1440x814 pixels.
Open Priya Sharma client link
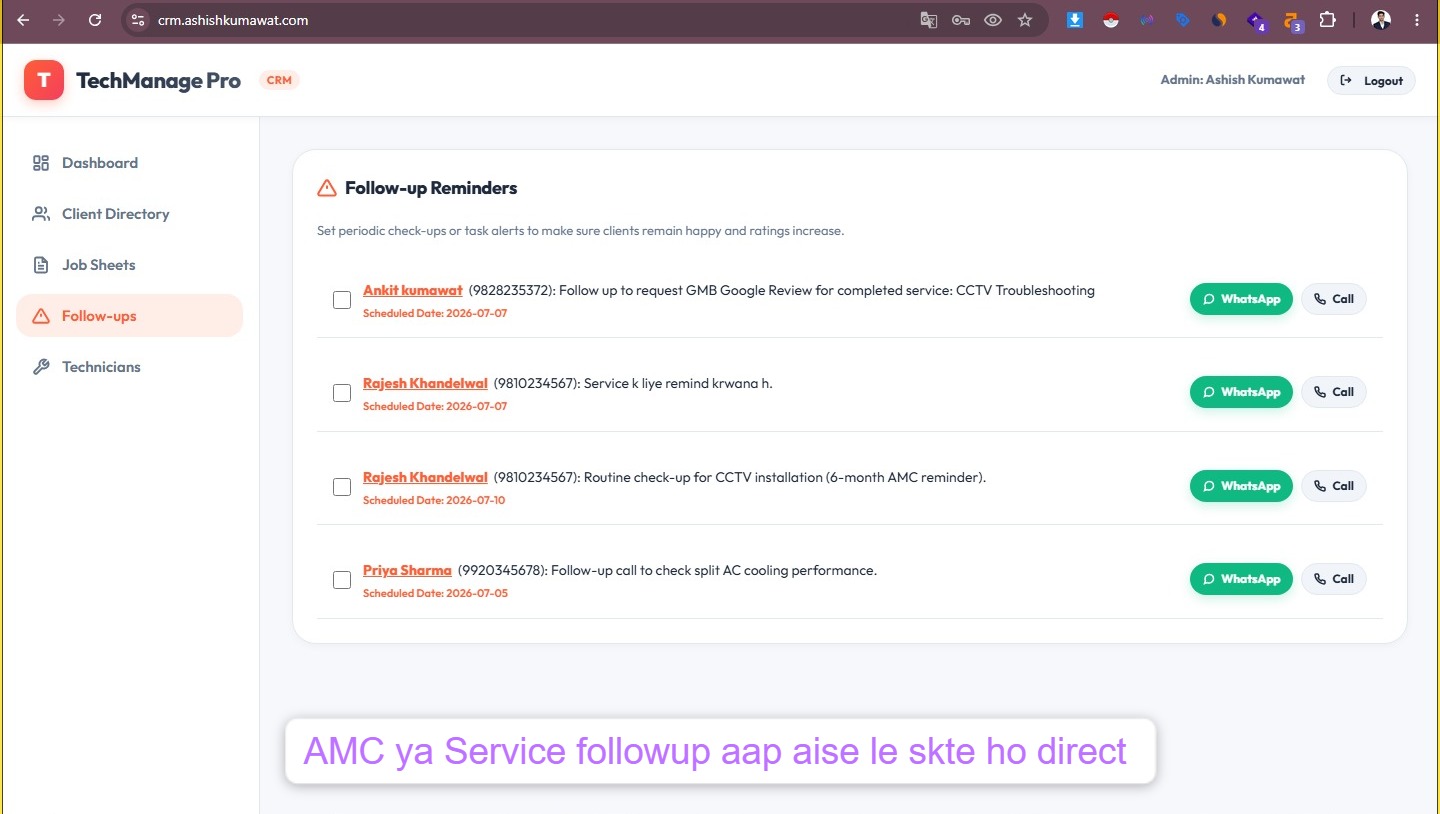[407, 570]
